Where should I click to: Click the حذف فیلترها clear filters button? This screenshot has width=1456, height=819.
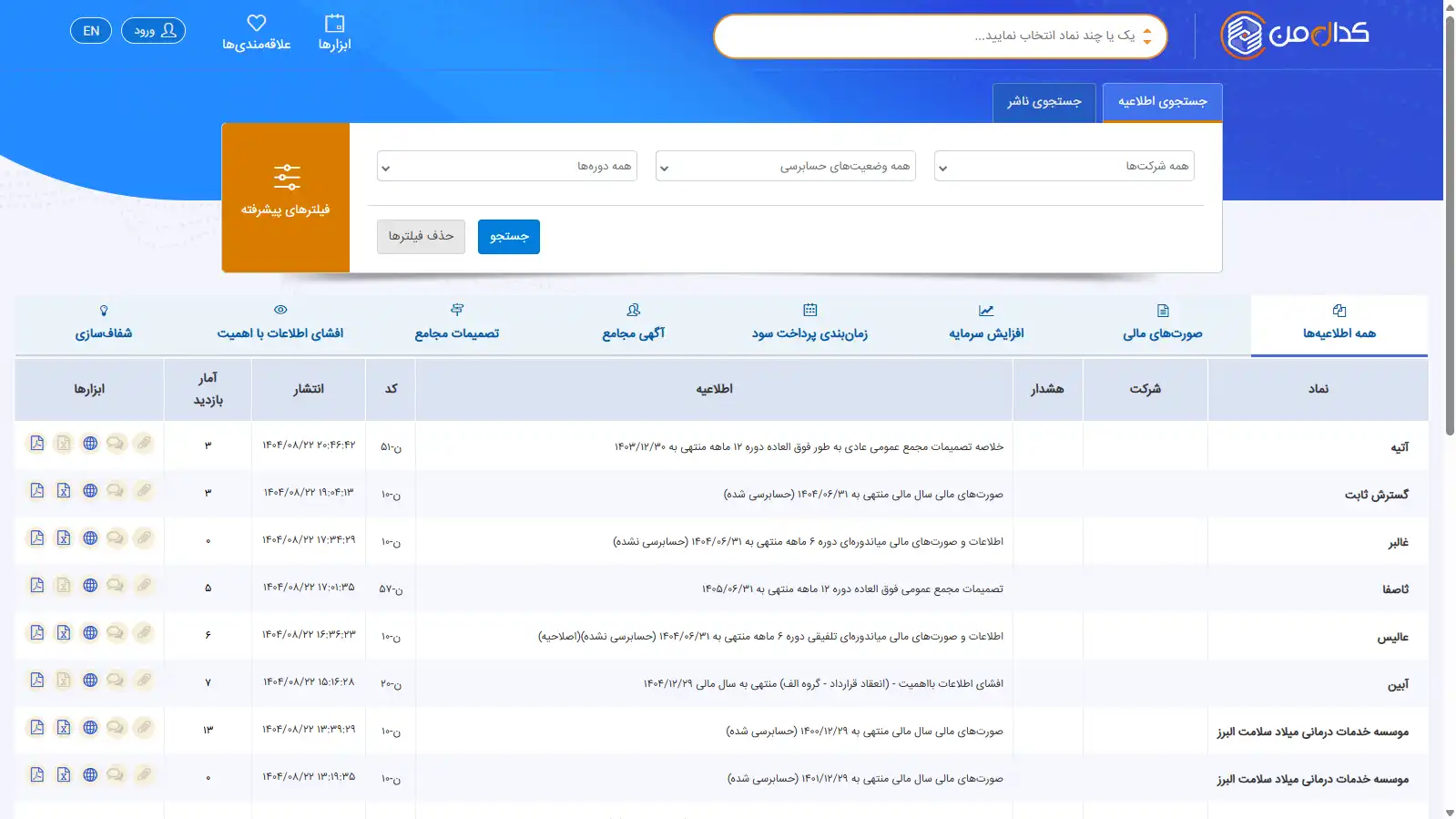(421, 237)
